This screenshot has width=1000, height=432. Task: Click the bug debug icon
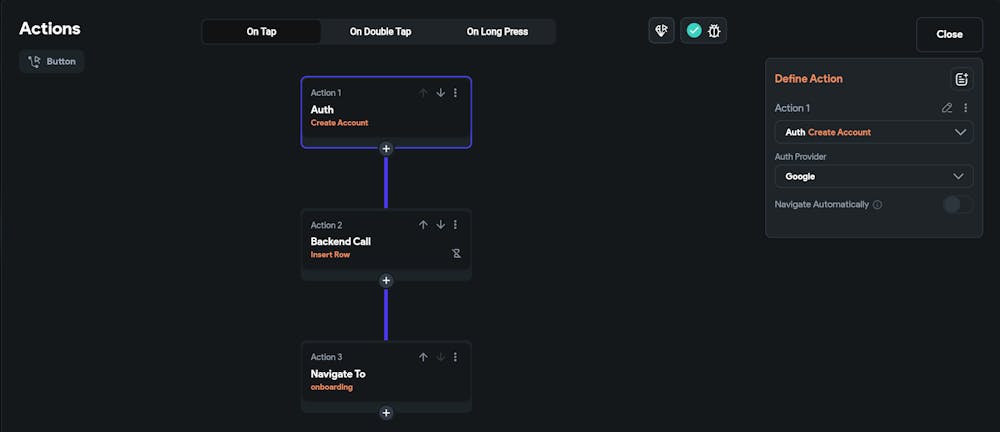coord(714,31)
